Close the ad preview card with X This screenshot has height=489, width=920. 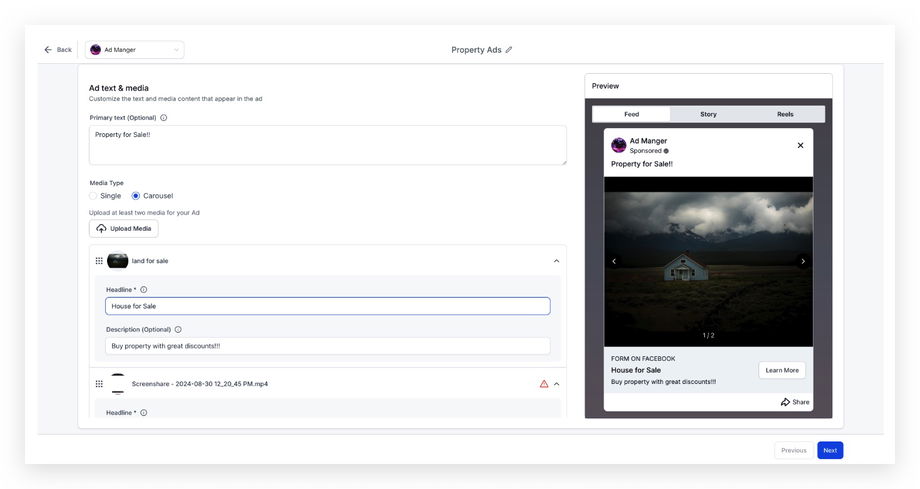(x=800, y=145)
